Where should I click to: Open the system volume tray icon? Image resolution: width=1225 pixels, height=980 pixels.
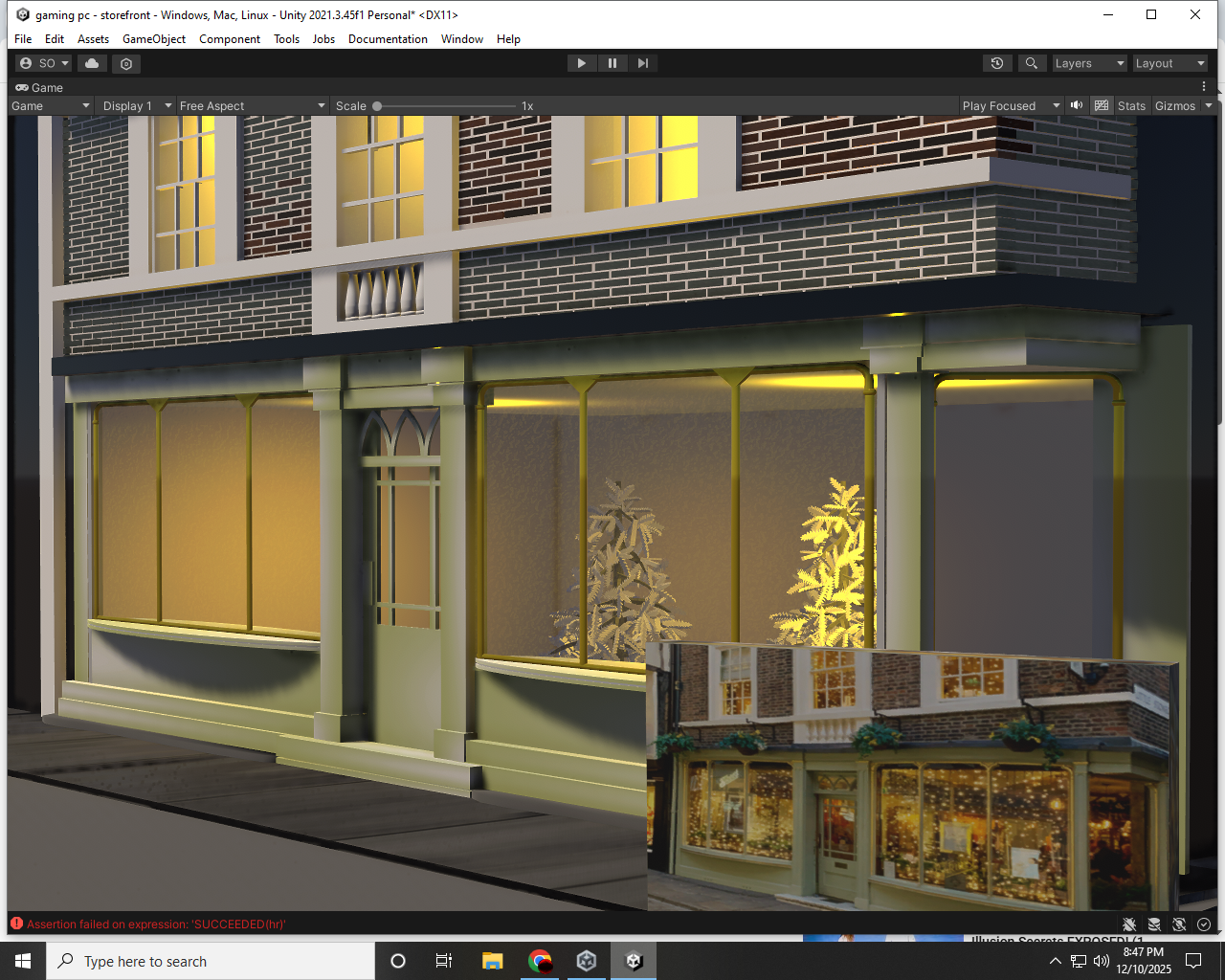point(1102,961)
